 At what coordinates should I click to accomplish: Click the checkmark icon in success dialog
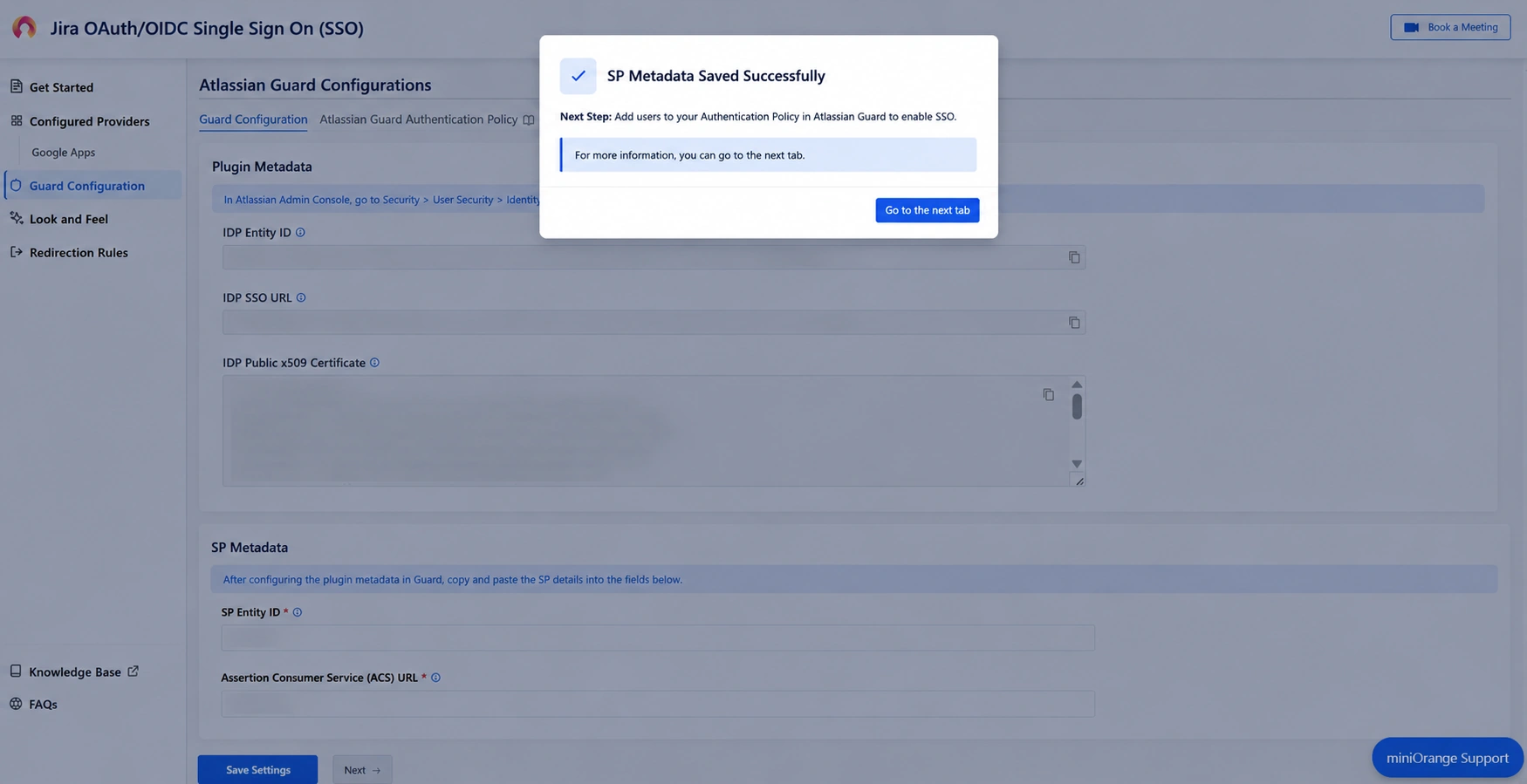pyautogui.click(x=578, y=76)
